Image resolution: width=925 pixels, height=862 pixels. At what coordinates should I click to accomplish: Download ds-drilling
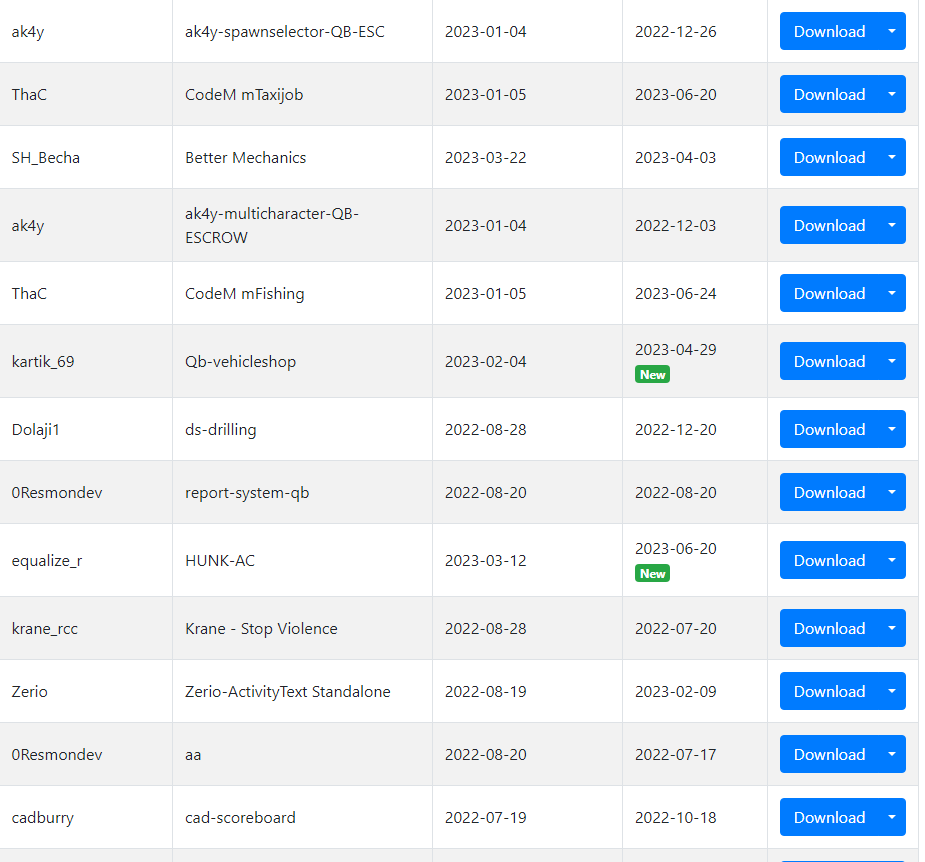pos(829,430)
